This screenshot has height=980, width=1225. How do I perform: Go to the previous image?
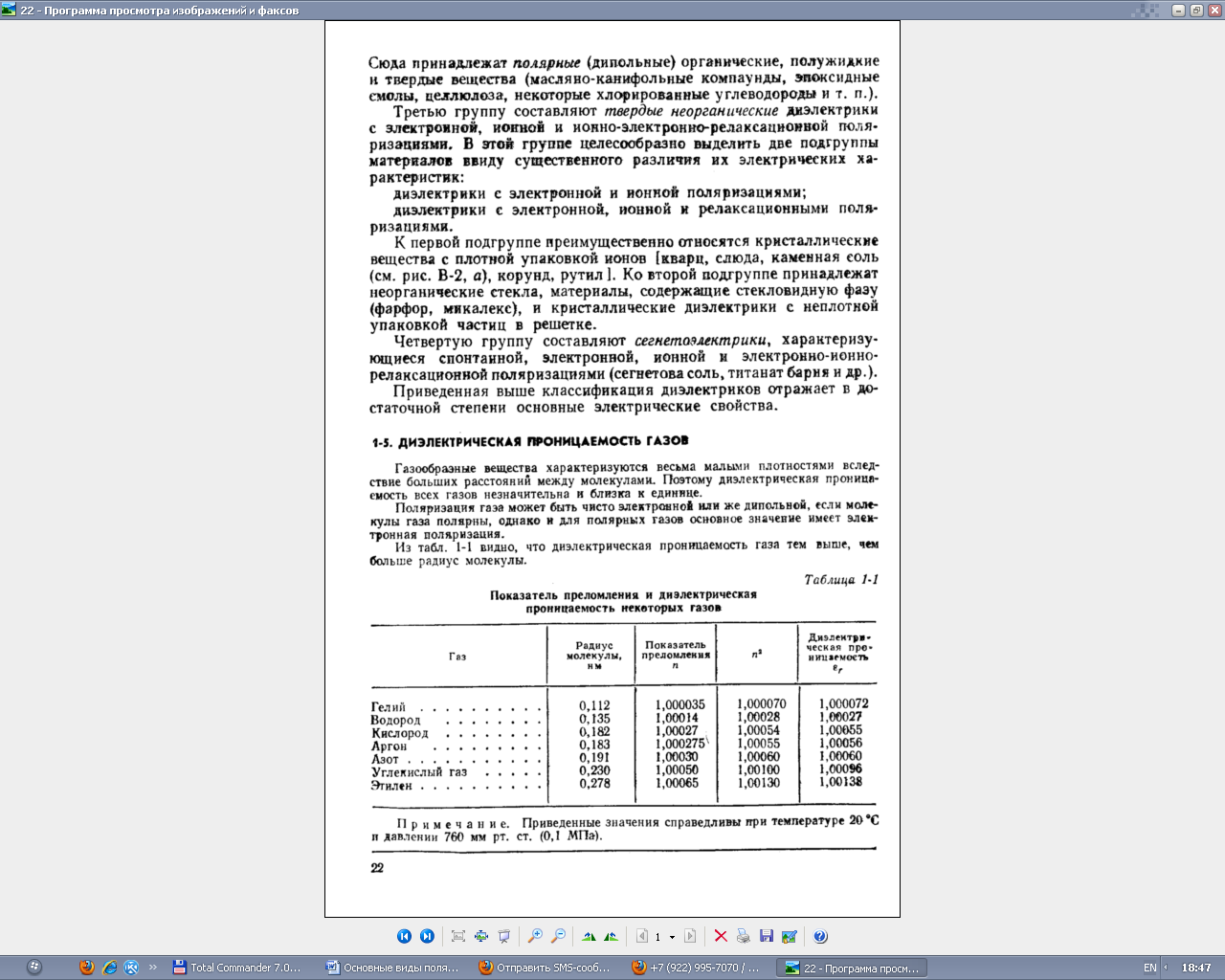pos(404,936)
